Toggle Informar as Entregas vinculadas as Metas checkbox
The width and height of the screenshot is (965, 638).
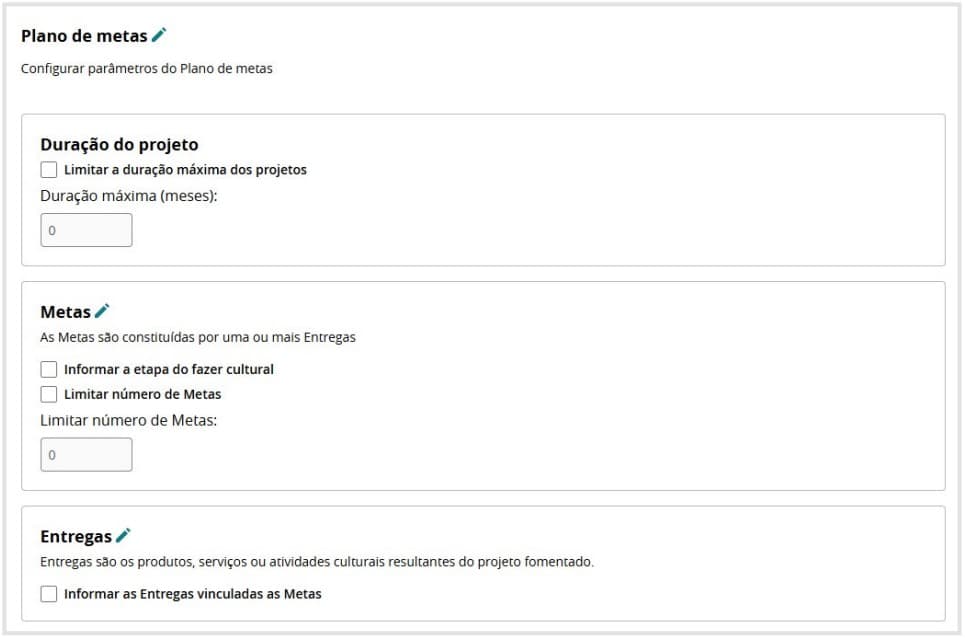tap(49, 594)
